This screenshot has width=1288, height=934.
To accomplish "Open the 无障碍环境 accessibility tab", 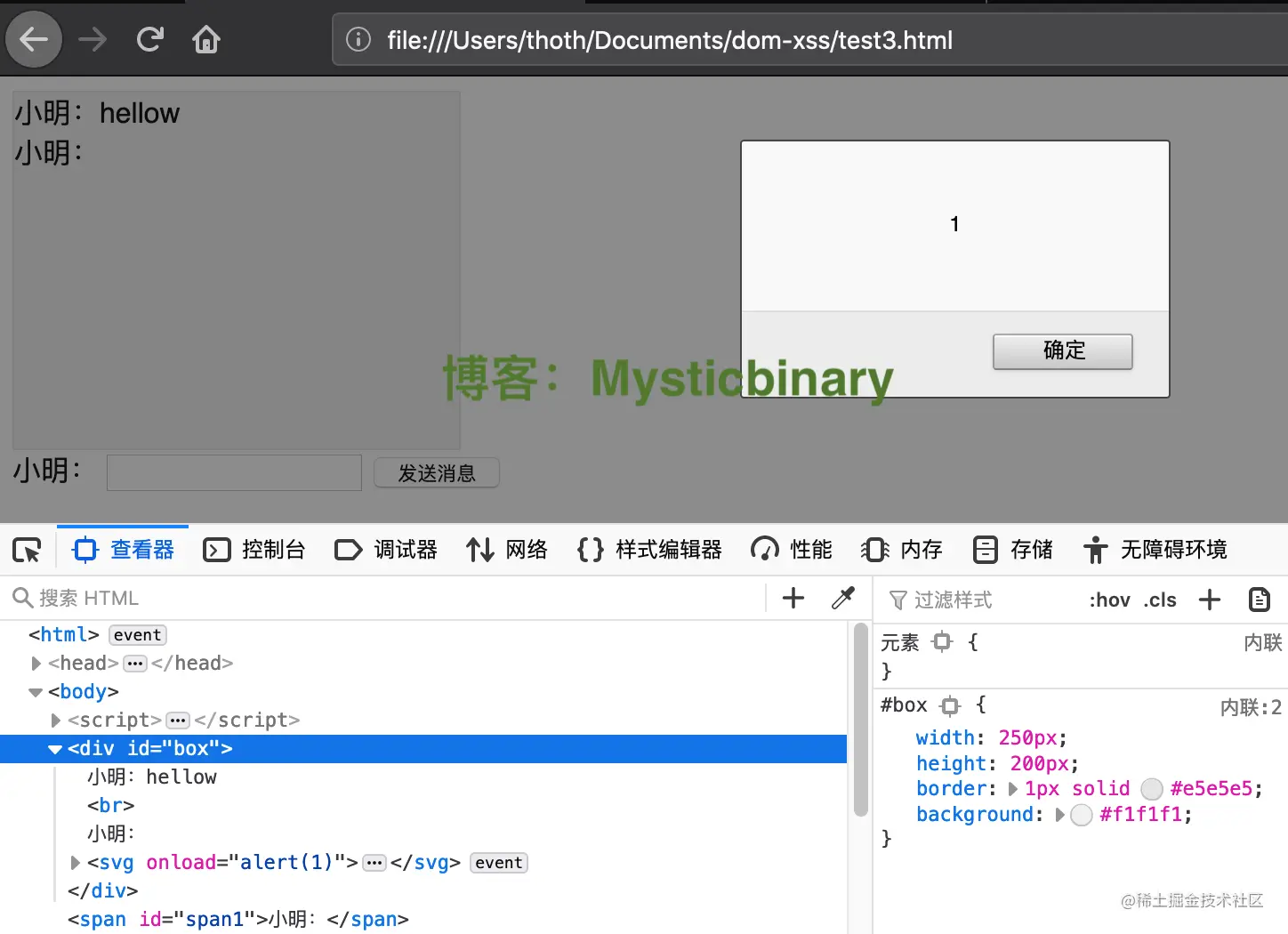I will tap(1155, 550).
